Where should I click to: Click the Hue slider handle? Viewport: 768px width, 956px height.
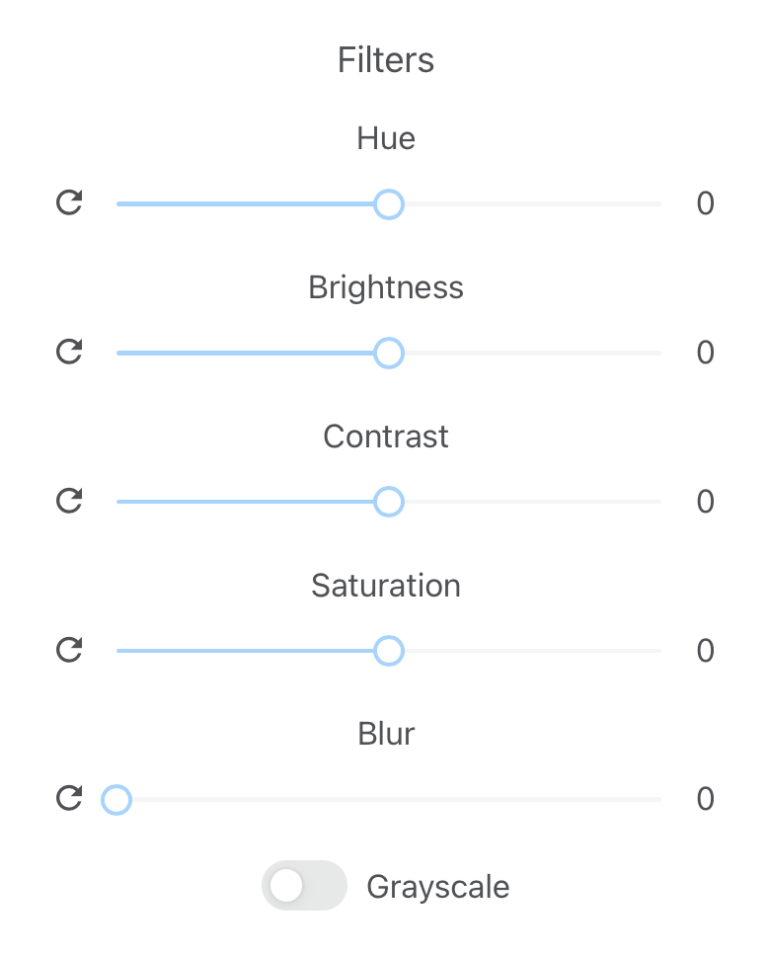(388, 204)
